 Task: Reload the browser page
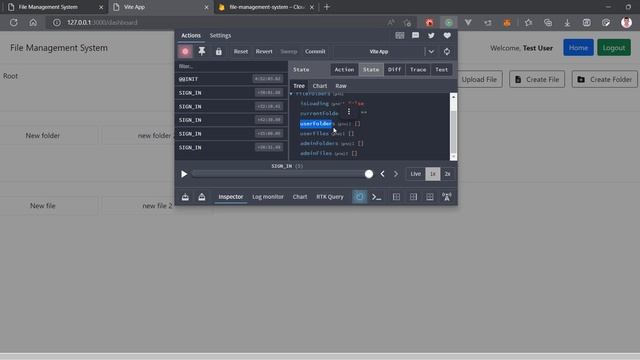[13, 22]
